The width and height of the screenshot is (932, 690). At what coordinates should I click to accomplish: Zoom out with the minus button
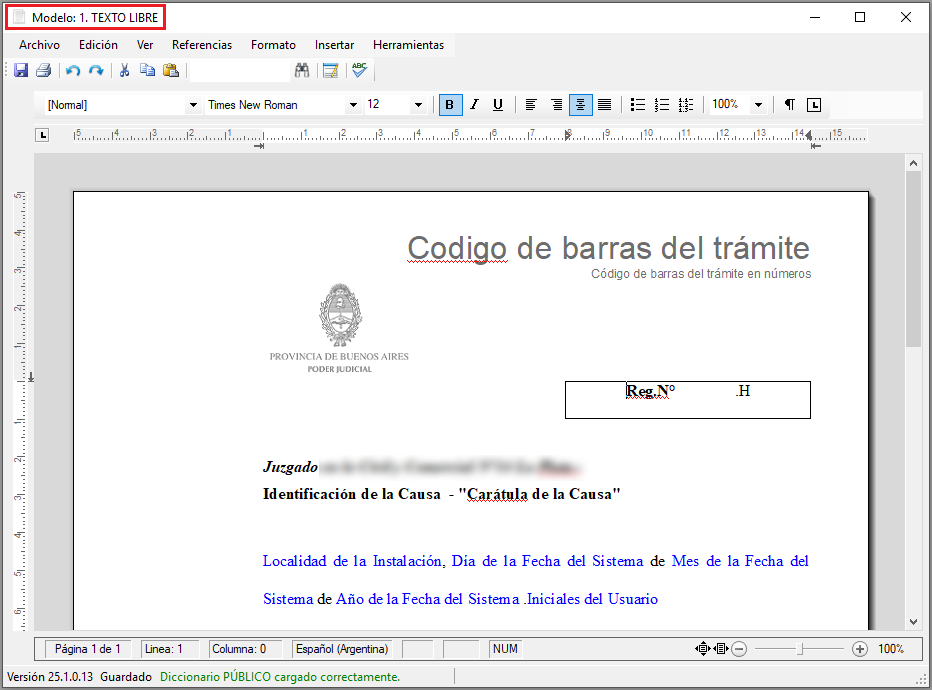pyautogui.click(x=739, y=649)
